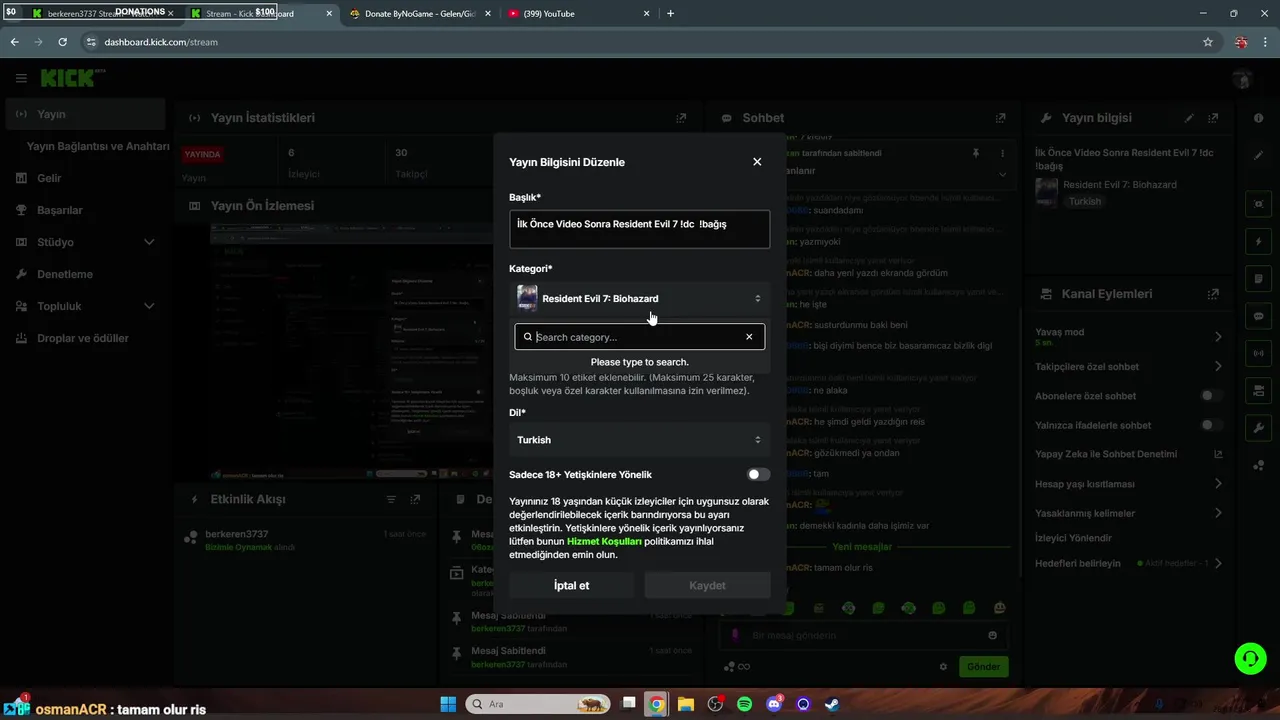This screenshot has height=720, width=1280.
Task: Open the Hizmet Koşulları link
Action: pyautogui.click(x=604, y=541)
